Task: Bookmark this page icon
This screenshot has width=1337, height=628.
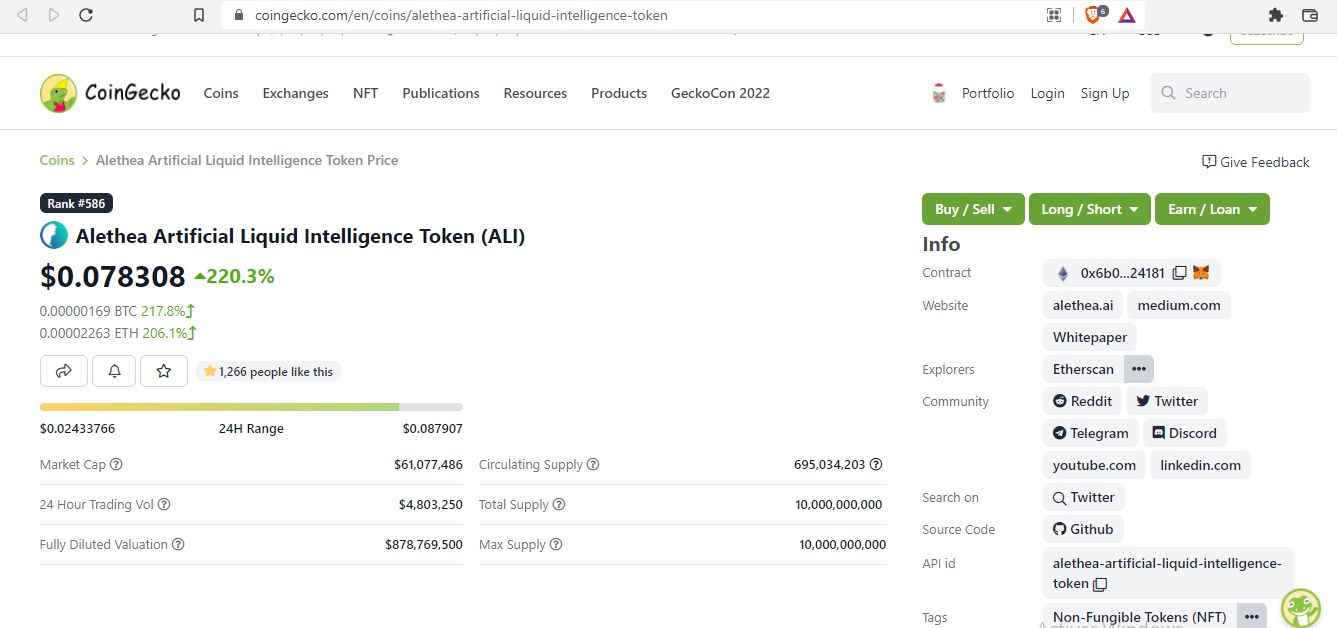Action: point(199,15)
